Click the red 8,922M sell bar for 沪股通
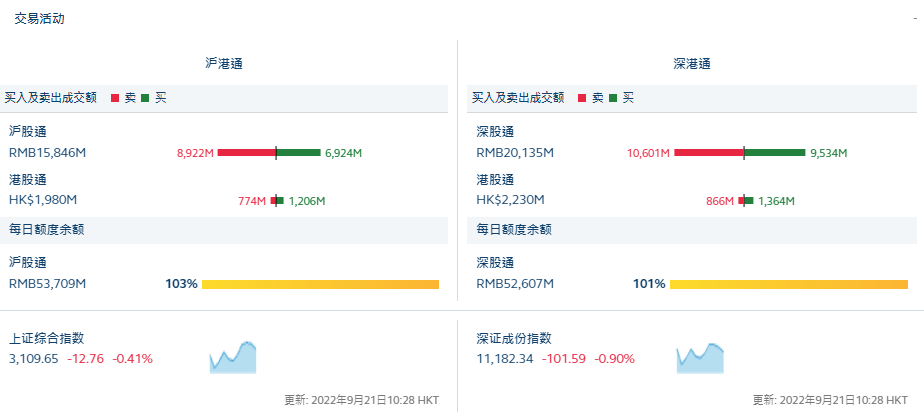 [x=246, y=153]
